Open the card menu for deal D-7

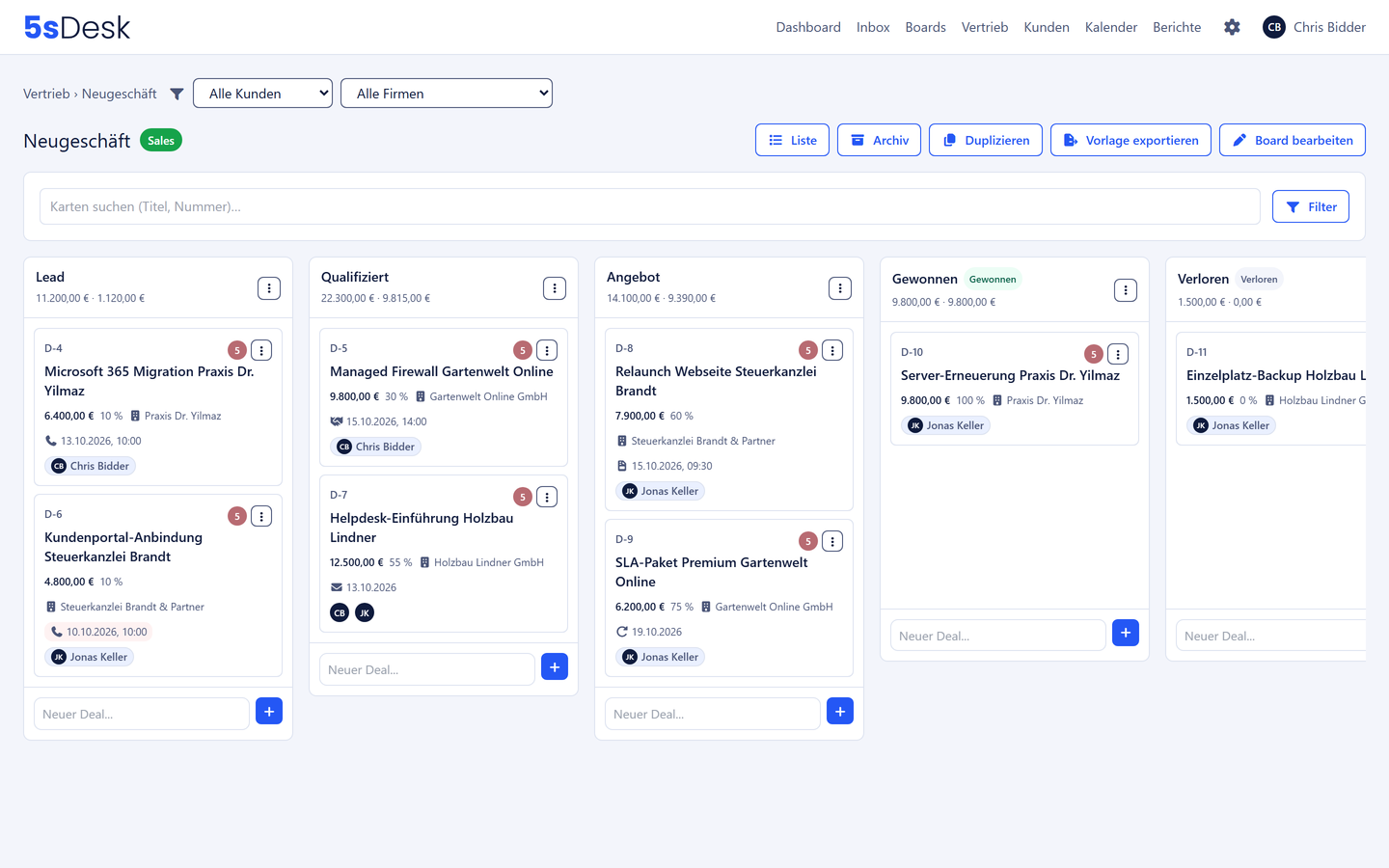click(x=547, y=497)
